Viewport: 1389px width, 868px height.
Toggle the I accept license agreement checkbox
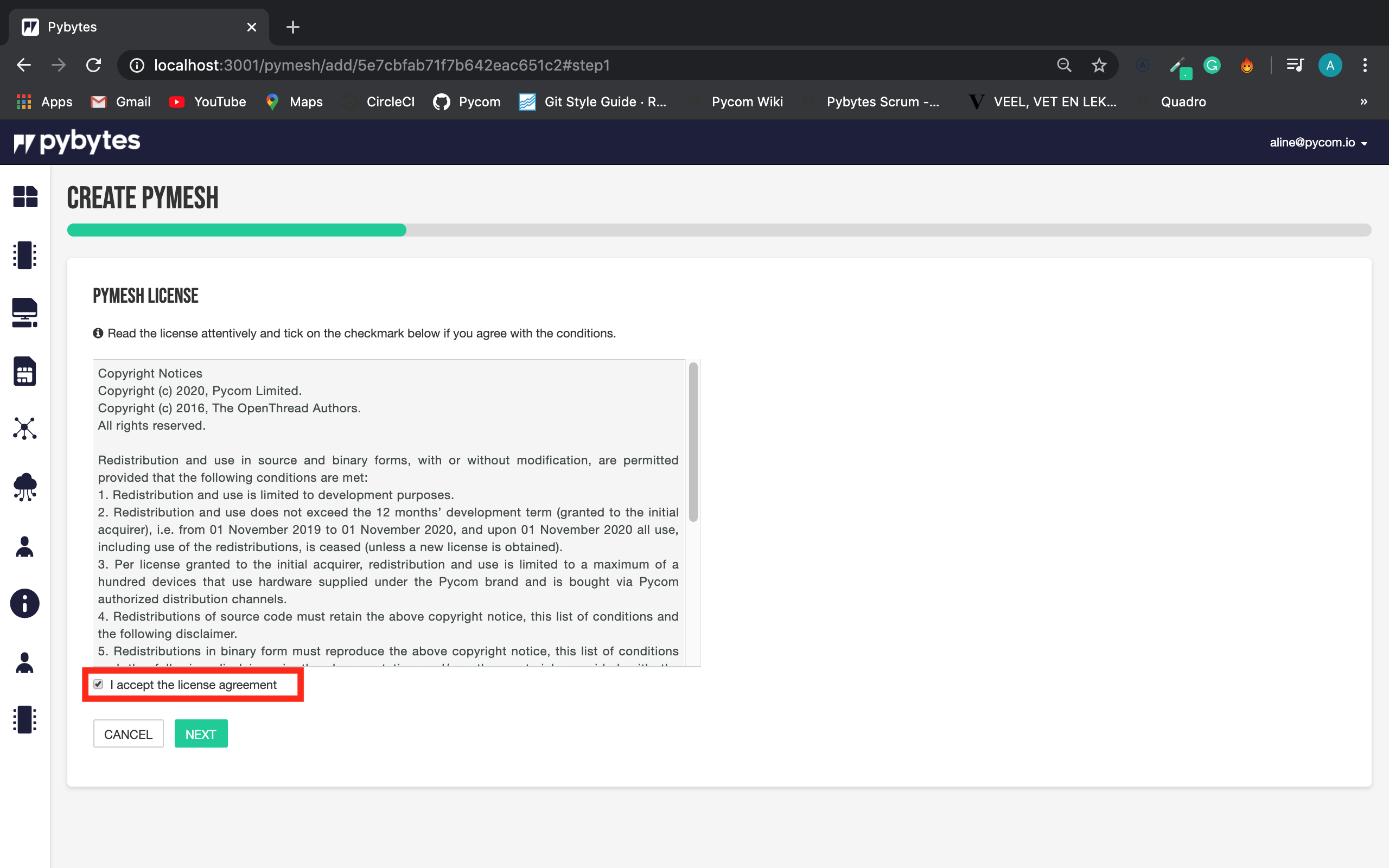(x=98, y=684)
